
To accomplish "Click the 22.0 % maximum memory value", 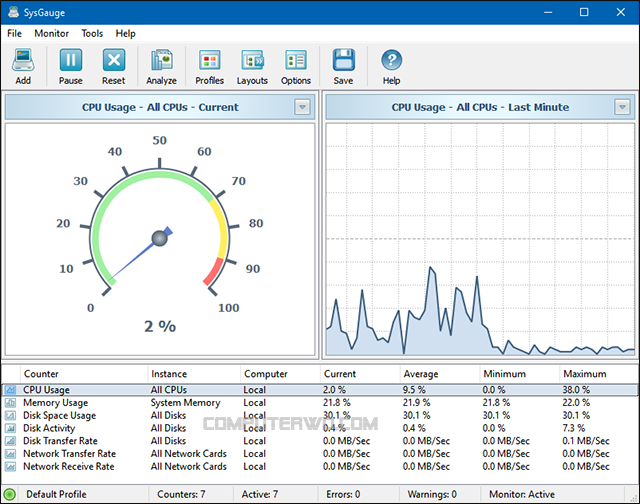I will pos(576,403).
